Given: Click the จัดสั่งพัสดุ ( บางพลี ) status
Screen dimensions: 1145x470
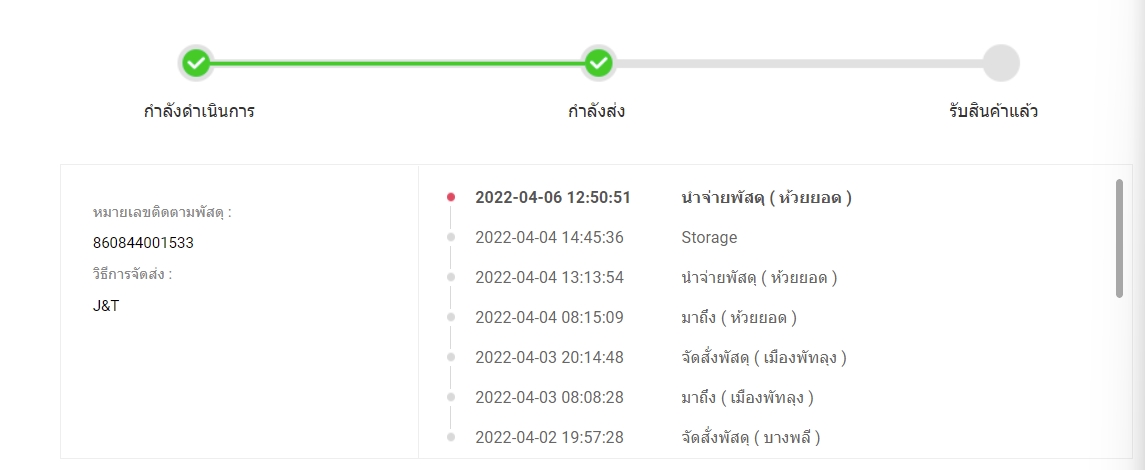Looking at the screenshot, I should point(751,437).
